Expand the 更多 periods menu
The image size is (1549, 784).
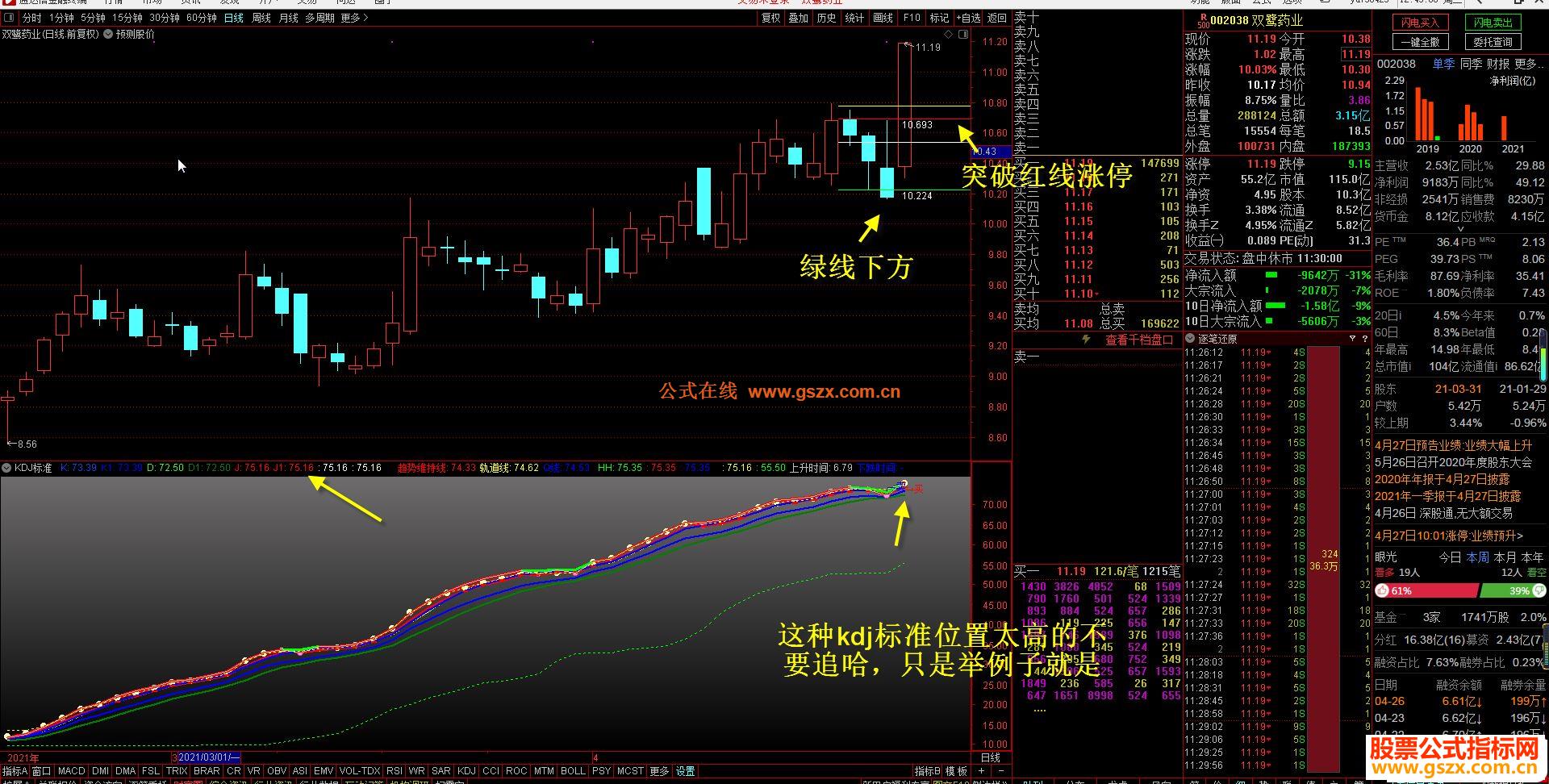354,18
